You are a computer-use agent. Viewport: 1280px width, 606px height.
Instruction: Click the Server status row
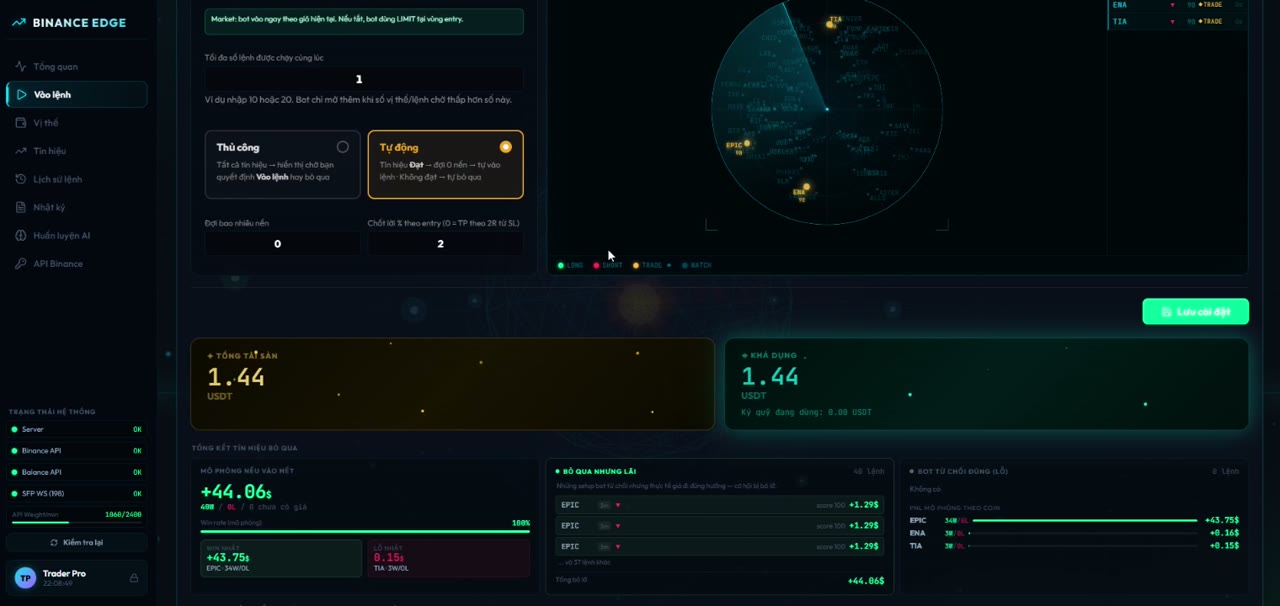click(76, 429)
